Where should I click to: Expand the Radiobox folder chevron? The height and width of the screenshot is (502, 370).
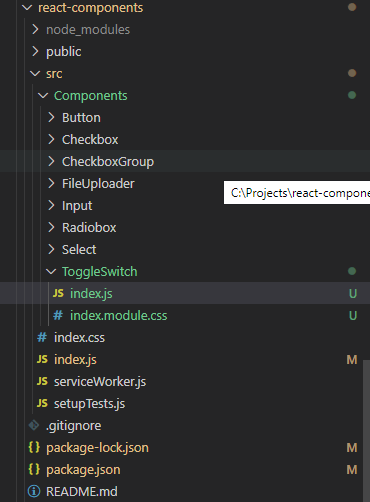click(x=51, y=228)
